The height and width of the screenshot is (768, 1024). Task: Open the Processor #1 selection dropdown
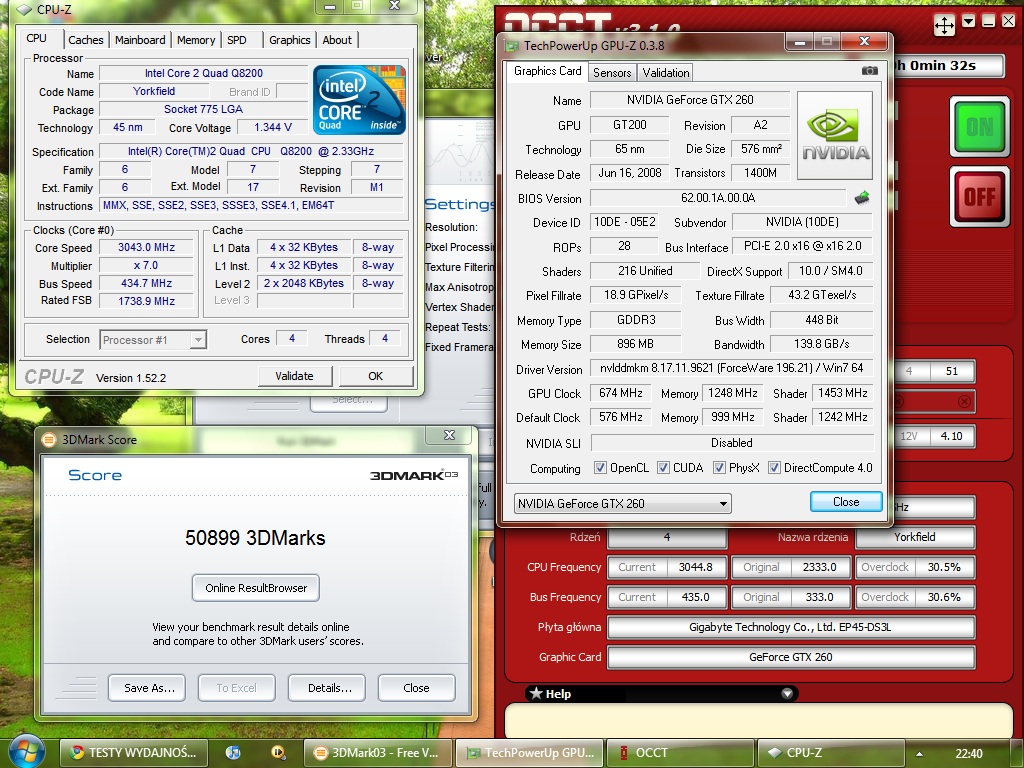click(x=153, y=340)
